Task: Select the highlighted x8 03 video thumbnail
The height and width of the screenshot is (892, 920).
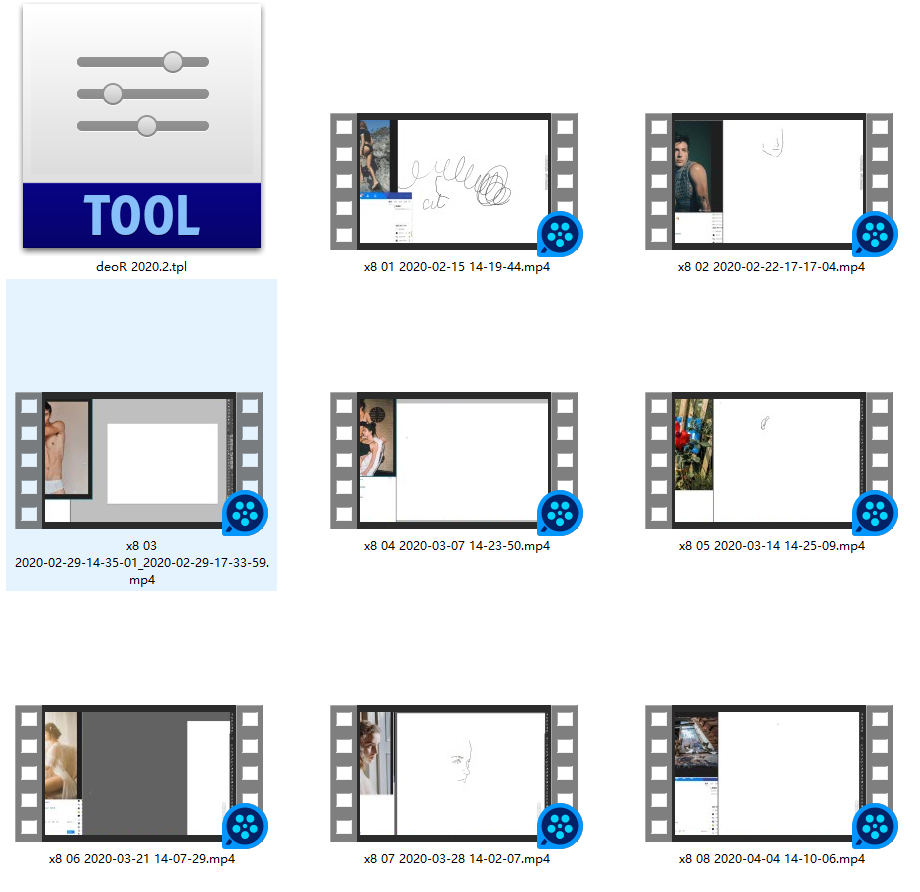Action: (x=139, y=459)
